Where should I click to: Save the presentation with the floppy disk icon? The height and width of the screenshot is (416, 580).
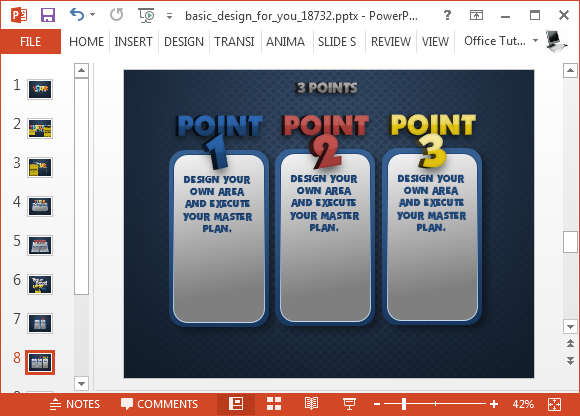click(x=48, y=16)
